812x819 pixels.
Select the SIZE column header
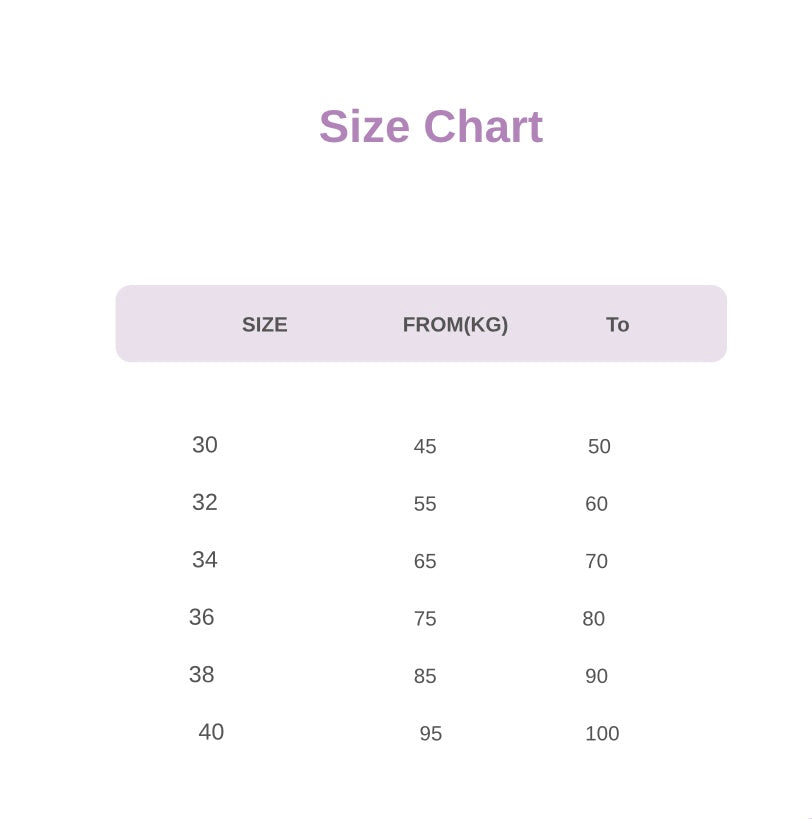265,325
